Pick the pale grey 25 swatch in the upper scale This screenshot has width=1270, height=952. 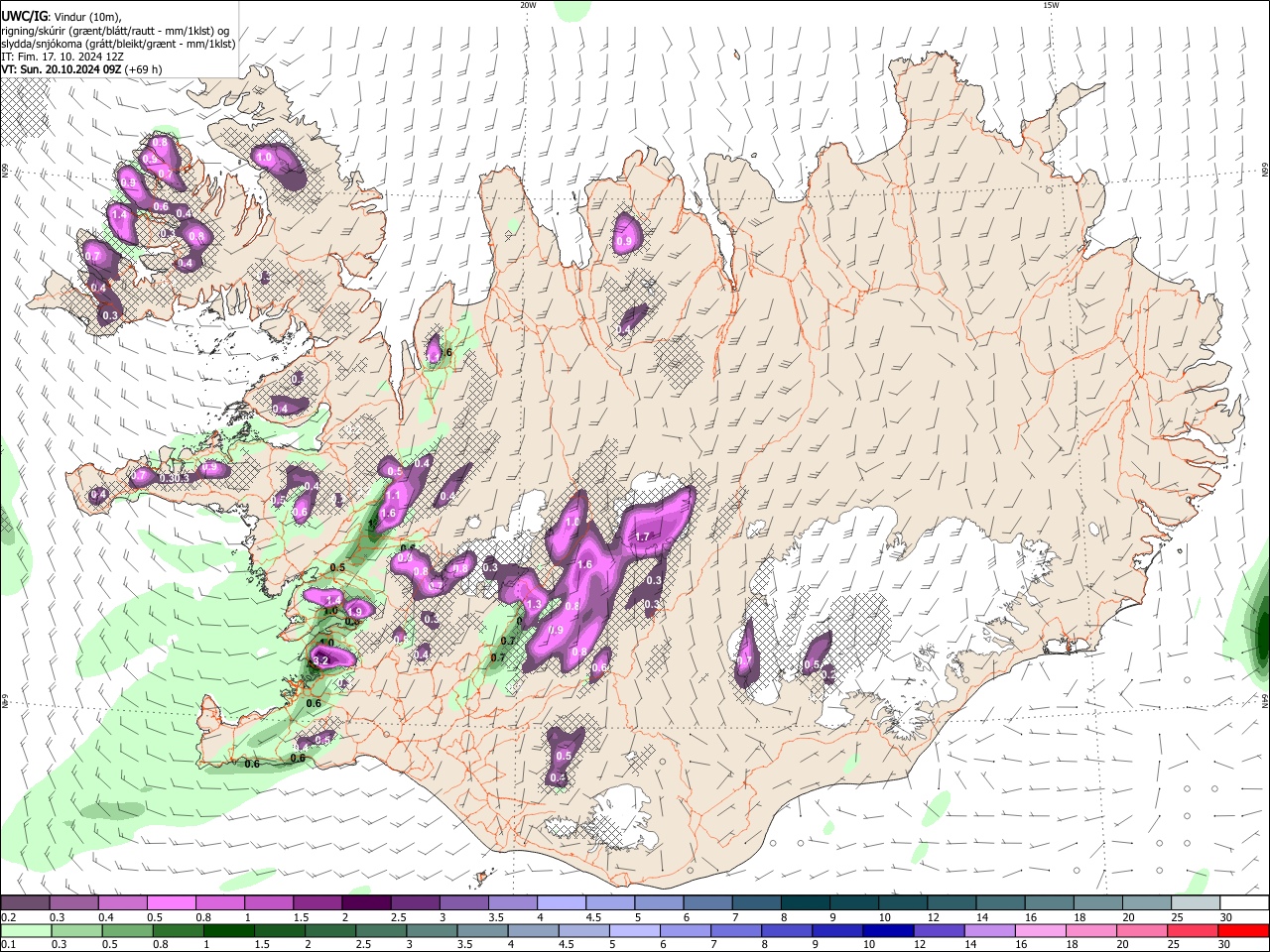(x=1196, y=903)
